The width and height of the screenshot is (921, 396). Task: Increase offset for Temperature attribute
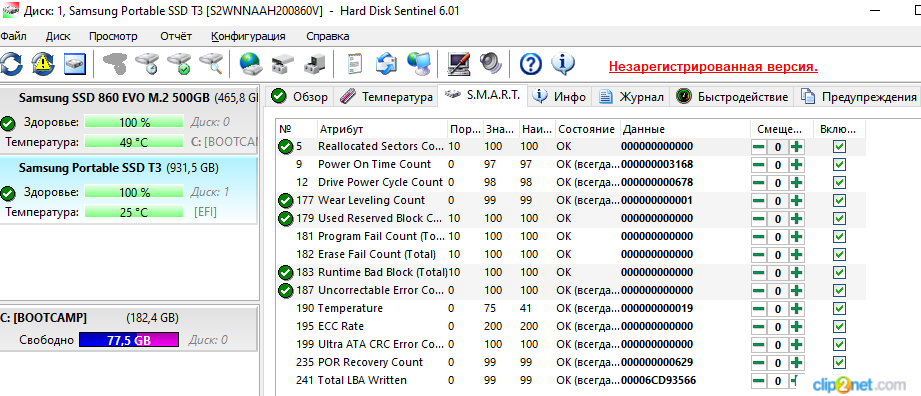coord(796,308)
